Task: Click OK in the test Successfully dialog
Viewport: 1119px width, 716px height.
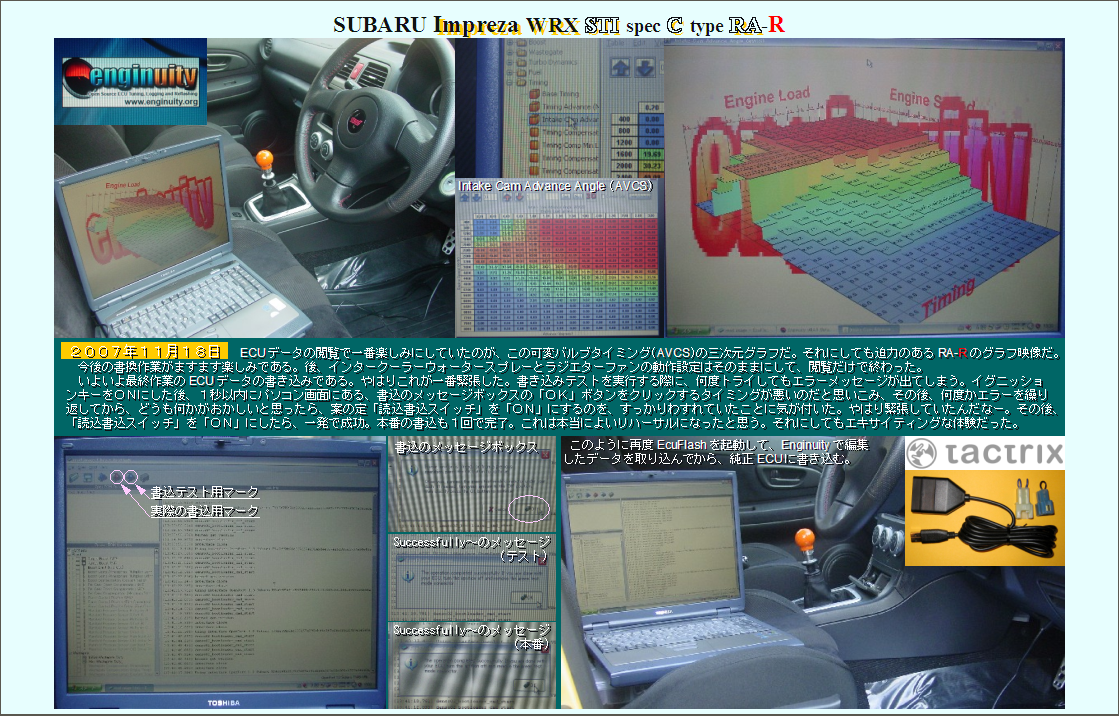Action: pyautogui.click(x=523, y=596)
